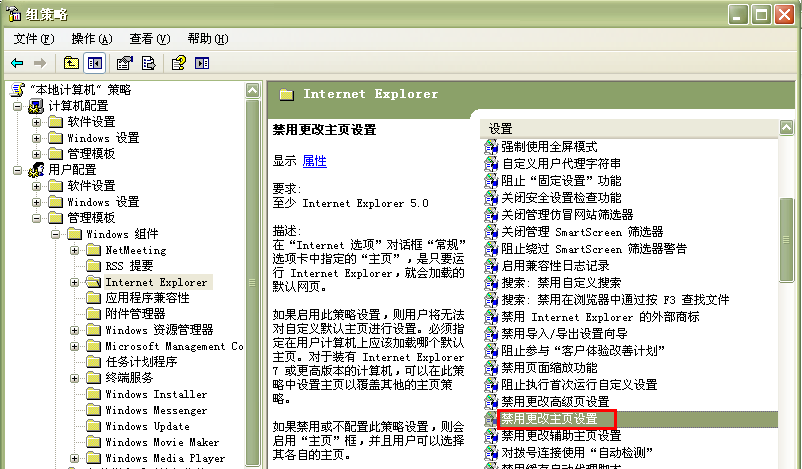Collapse the 计算机配置 tree node
Image resolution: width=802 pixels, height=469 pixels.
pos(17,106)
